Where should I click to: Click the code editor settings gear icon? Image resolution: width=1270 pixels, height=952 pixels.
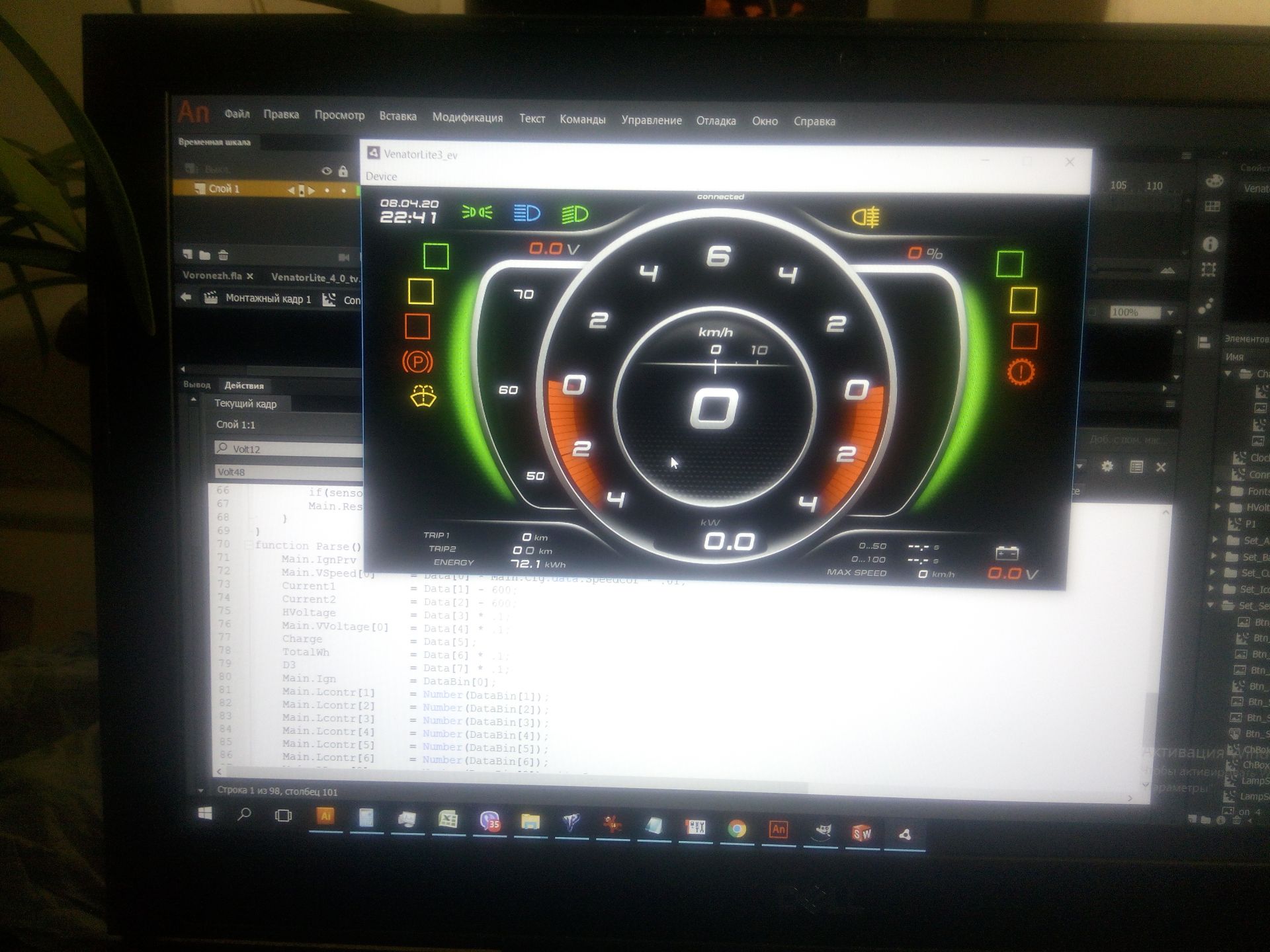click(1107, 467)
